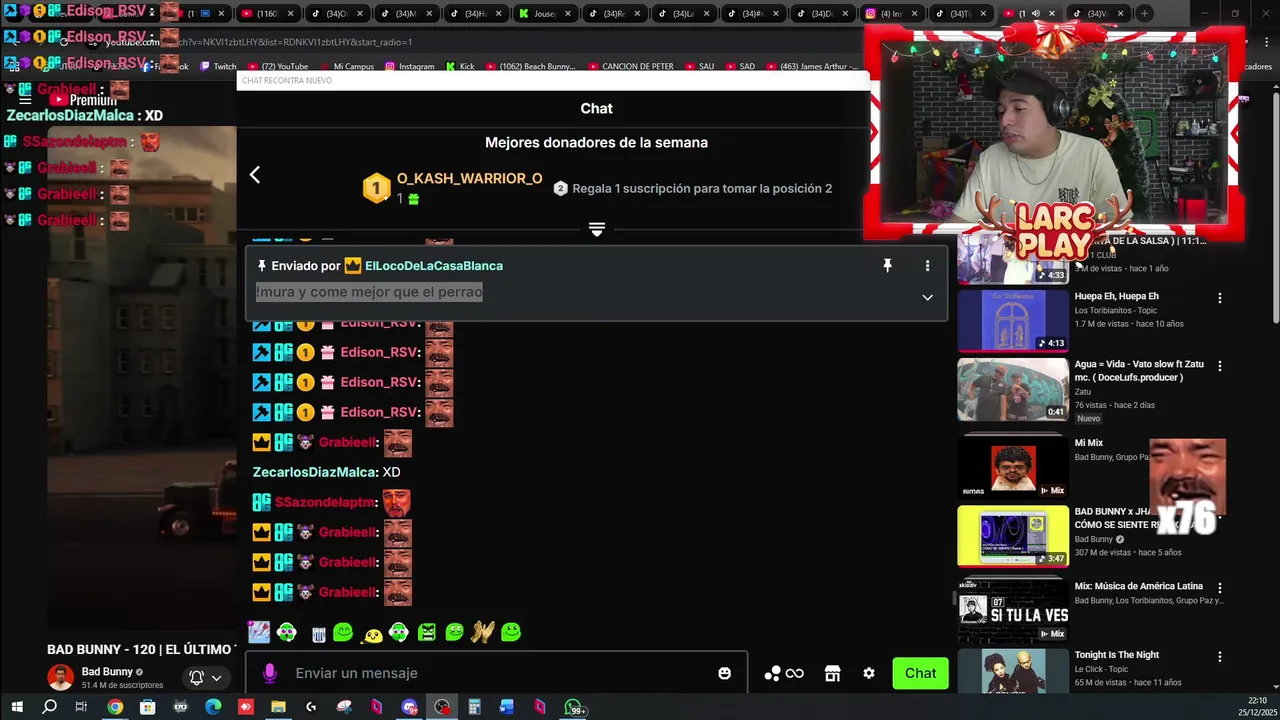Open options for Mix: Música de América Latina
The height and width of the screenshot is (720, 1280).
(1219, 588)
